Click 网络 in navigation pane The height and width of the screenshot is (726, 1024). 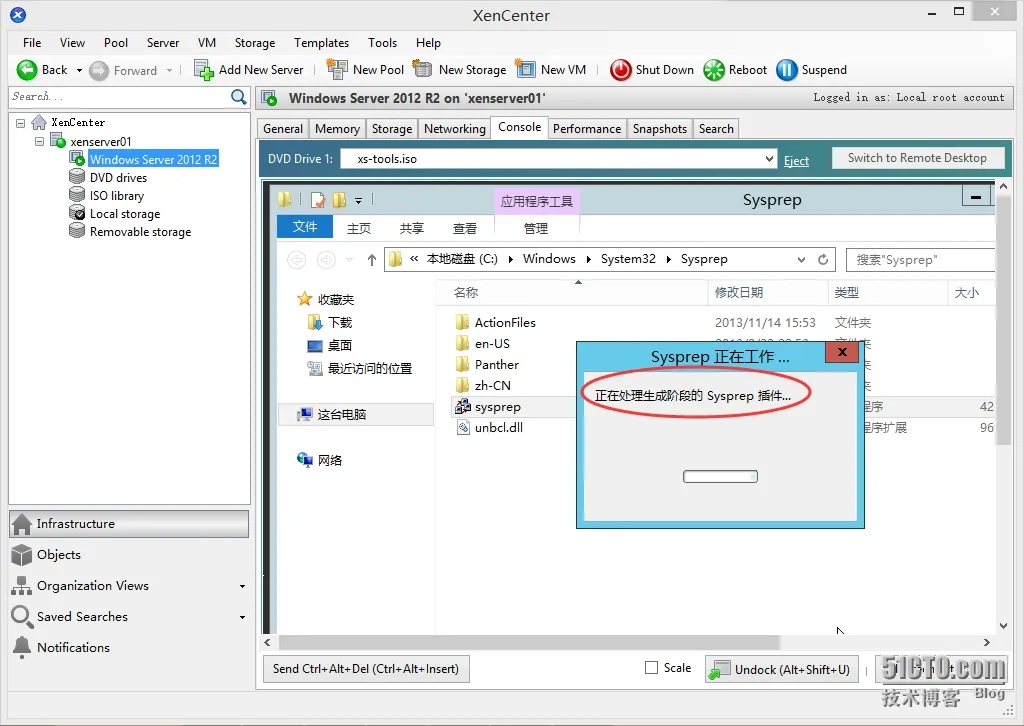coord(330,461)
